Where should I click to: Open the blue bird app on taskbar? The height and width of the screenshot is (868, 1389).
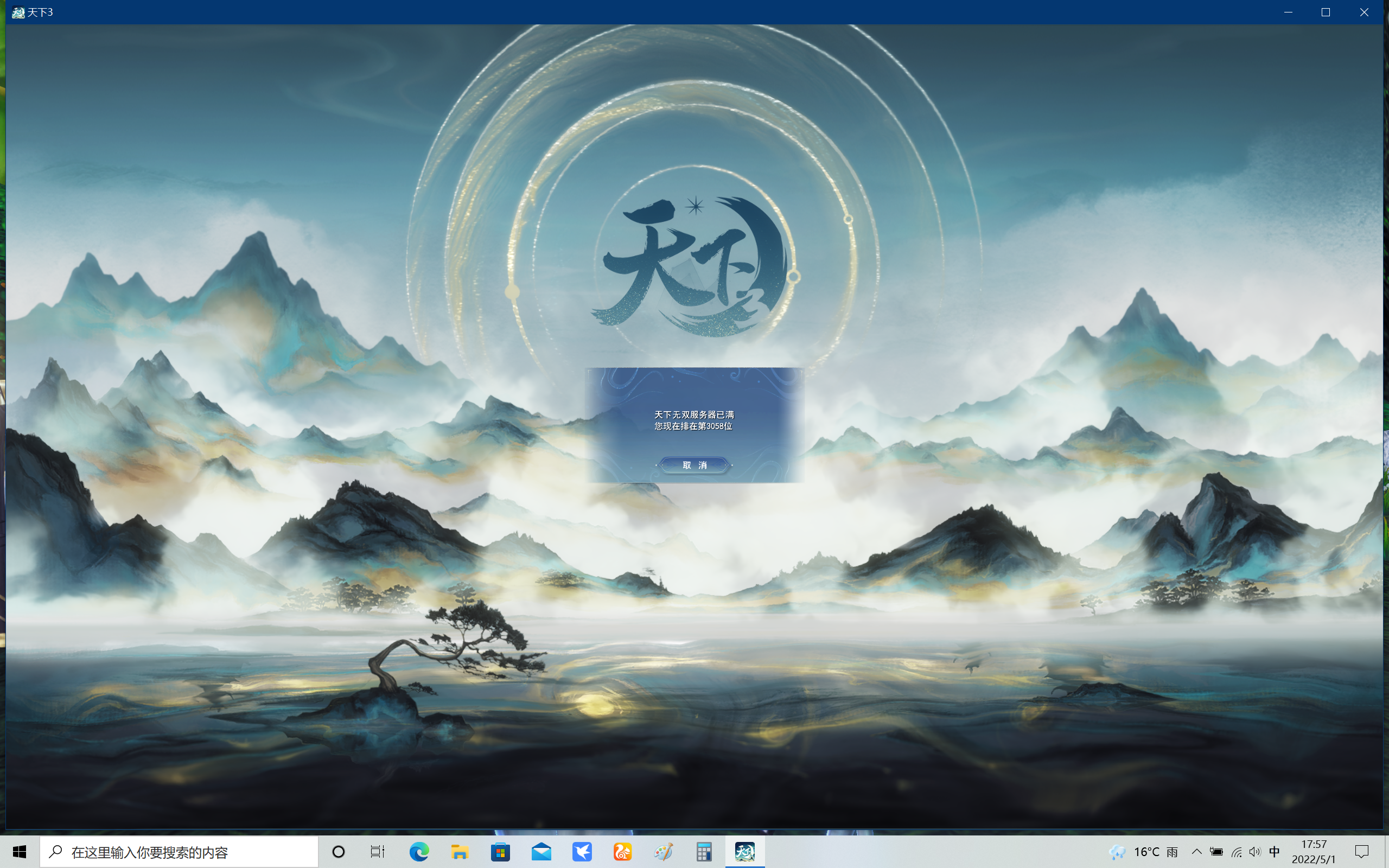(582, 852)
